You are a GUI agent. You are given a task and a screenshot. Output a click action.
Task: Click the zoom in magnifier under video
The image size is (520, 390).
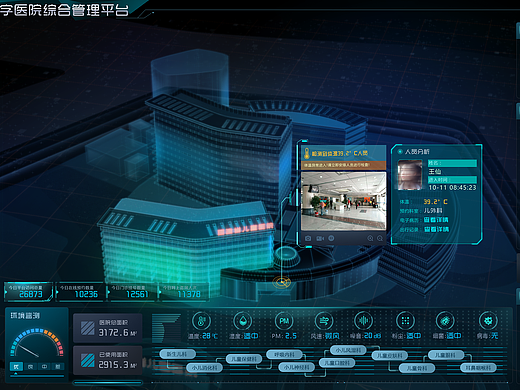(370, 238)
